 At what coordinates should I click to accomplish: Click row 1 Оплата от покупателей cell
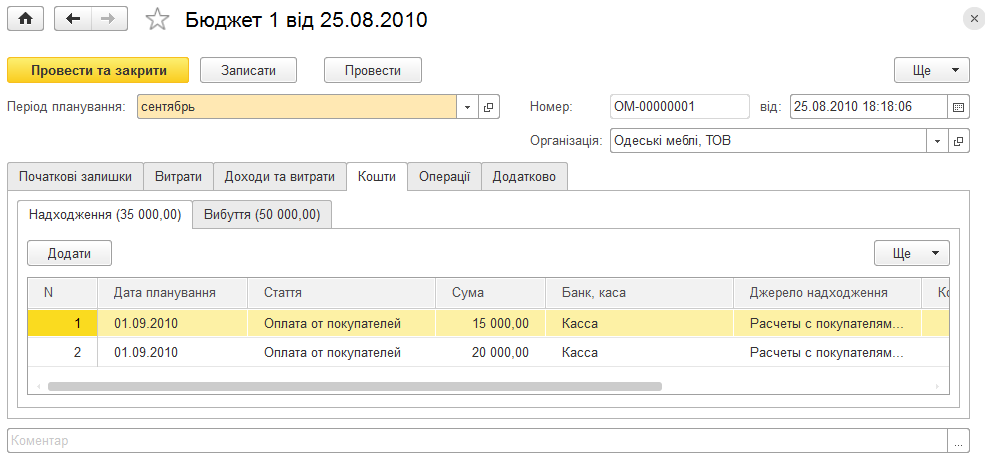click(x=341, y=324)
